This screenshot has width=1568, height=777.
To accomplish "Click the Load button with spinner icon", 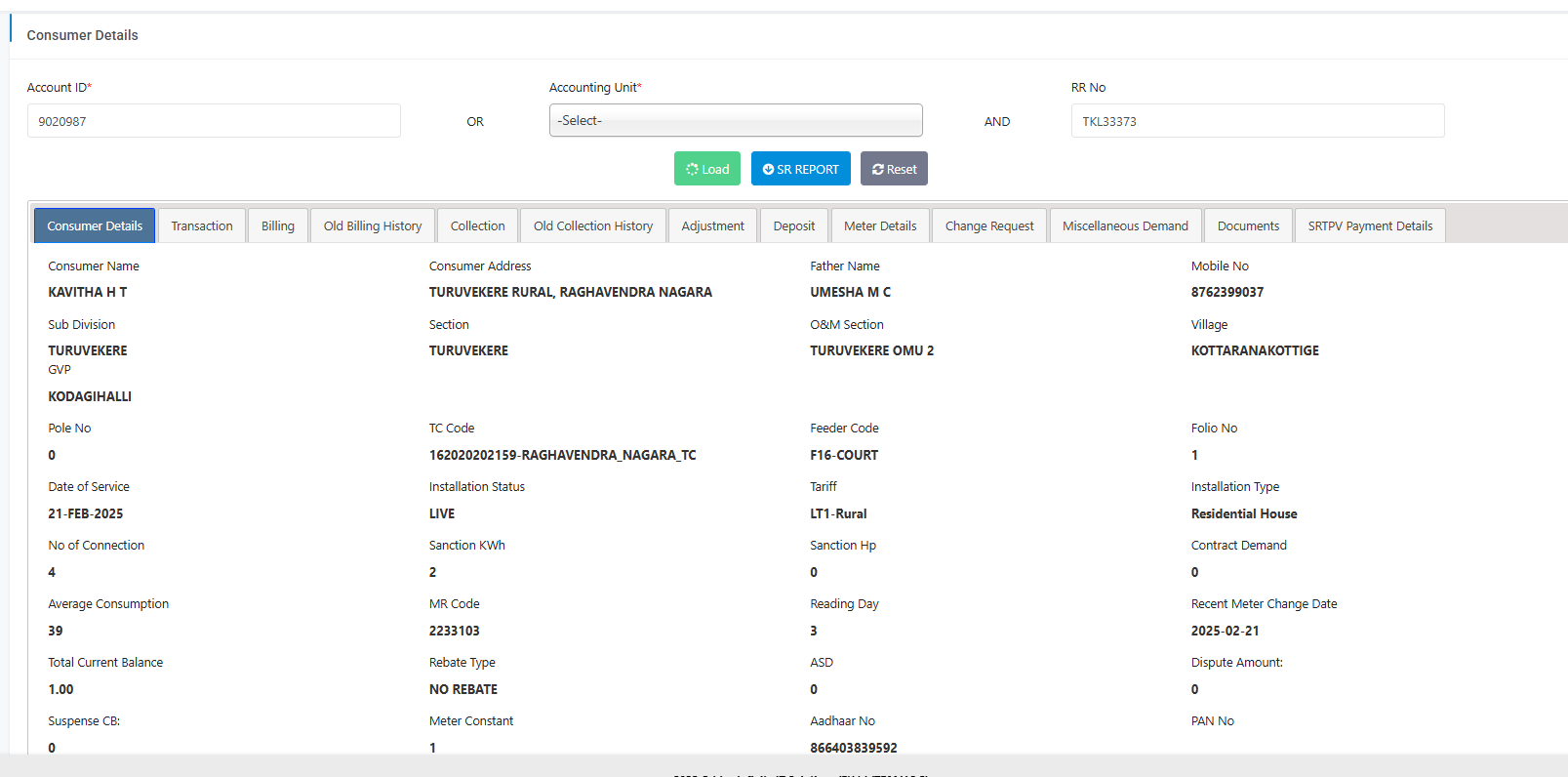I will click(706, 169).
